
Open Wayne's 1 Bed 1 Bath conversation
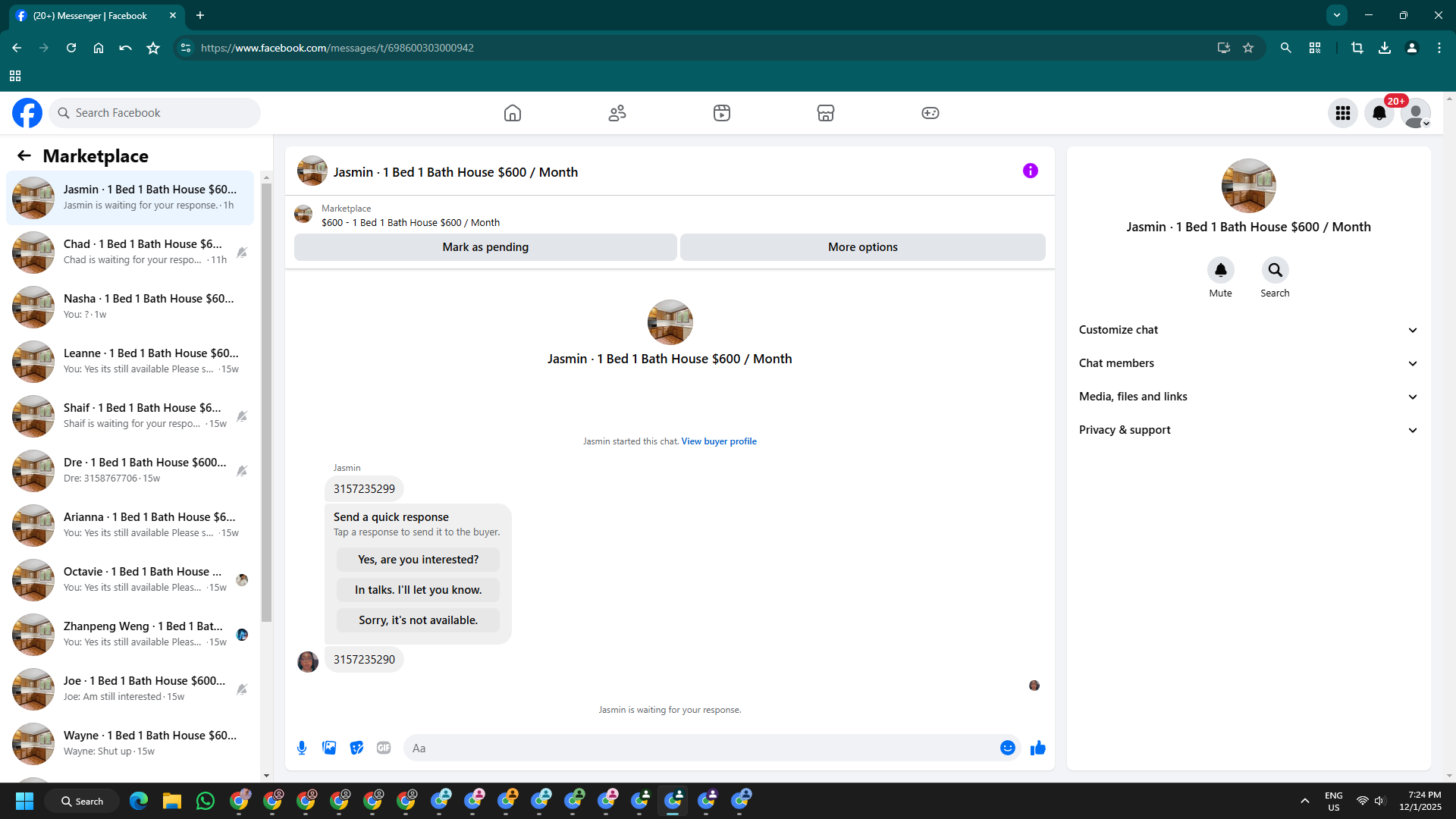pos(130,744)
